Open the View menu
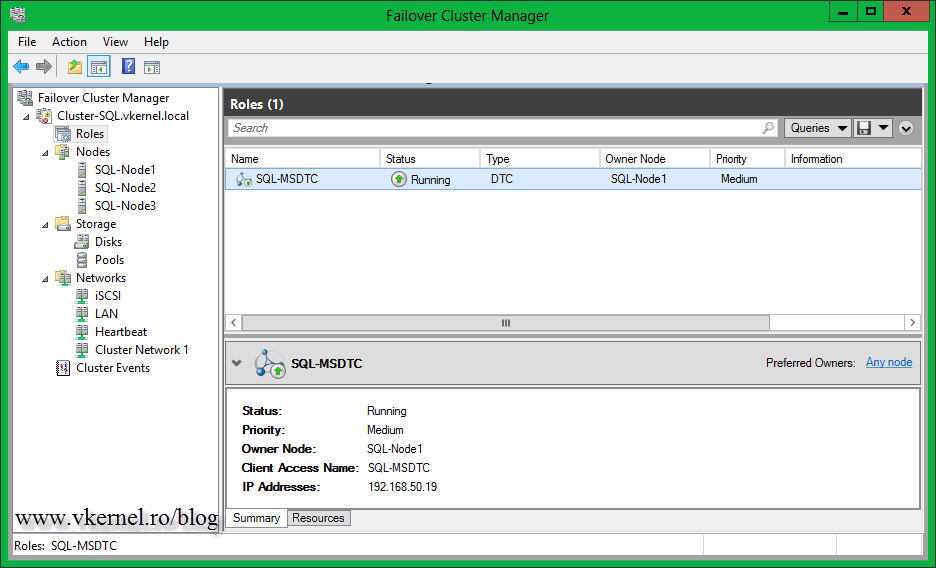Image resolution: width=936 pixels, height=568 pixels. point(115,42)
